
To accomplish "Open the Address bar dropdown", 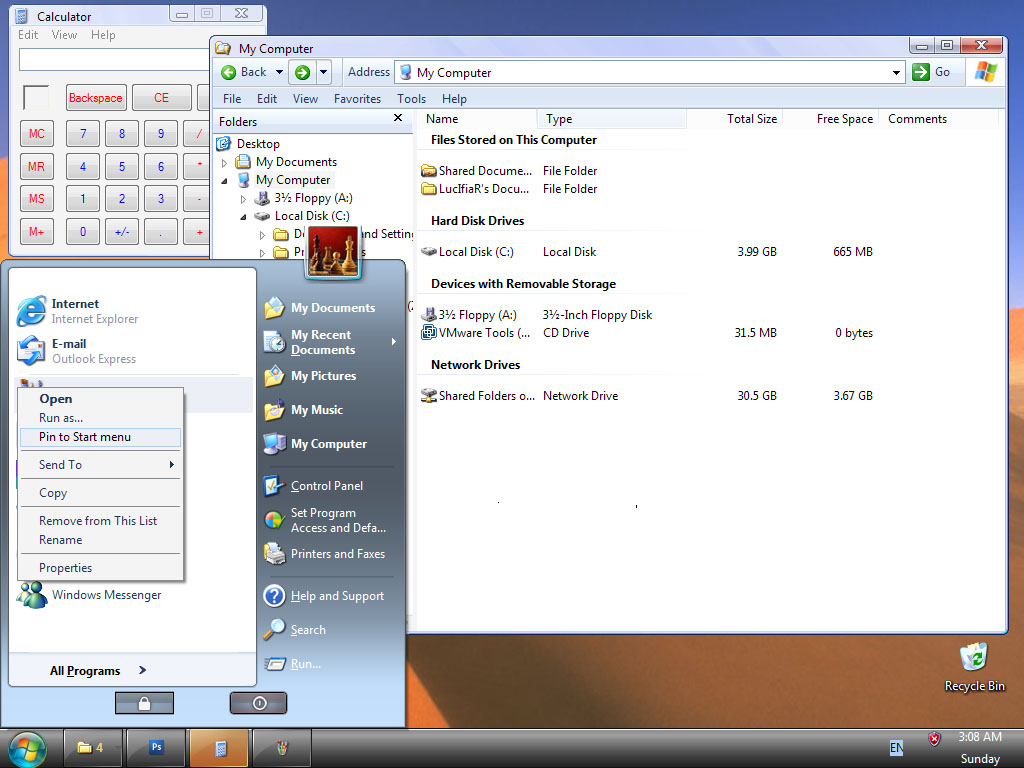I will [x=897, y=73].
